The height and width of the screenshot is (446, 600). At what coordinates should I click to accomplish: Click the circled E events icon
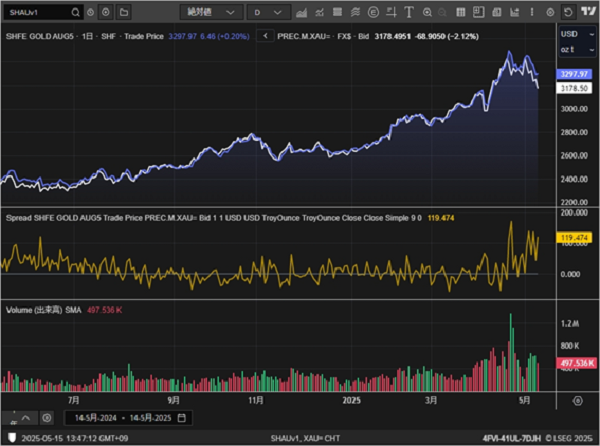(373, 13)
